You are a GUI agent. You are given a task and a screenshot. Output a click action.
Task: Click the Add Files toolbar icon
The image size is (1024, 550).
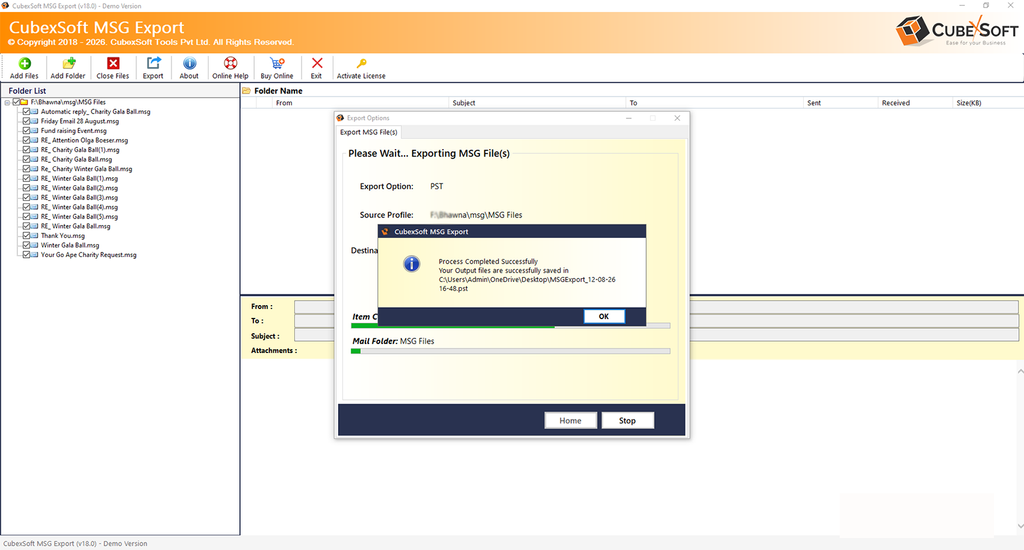(24, 63)
